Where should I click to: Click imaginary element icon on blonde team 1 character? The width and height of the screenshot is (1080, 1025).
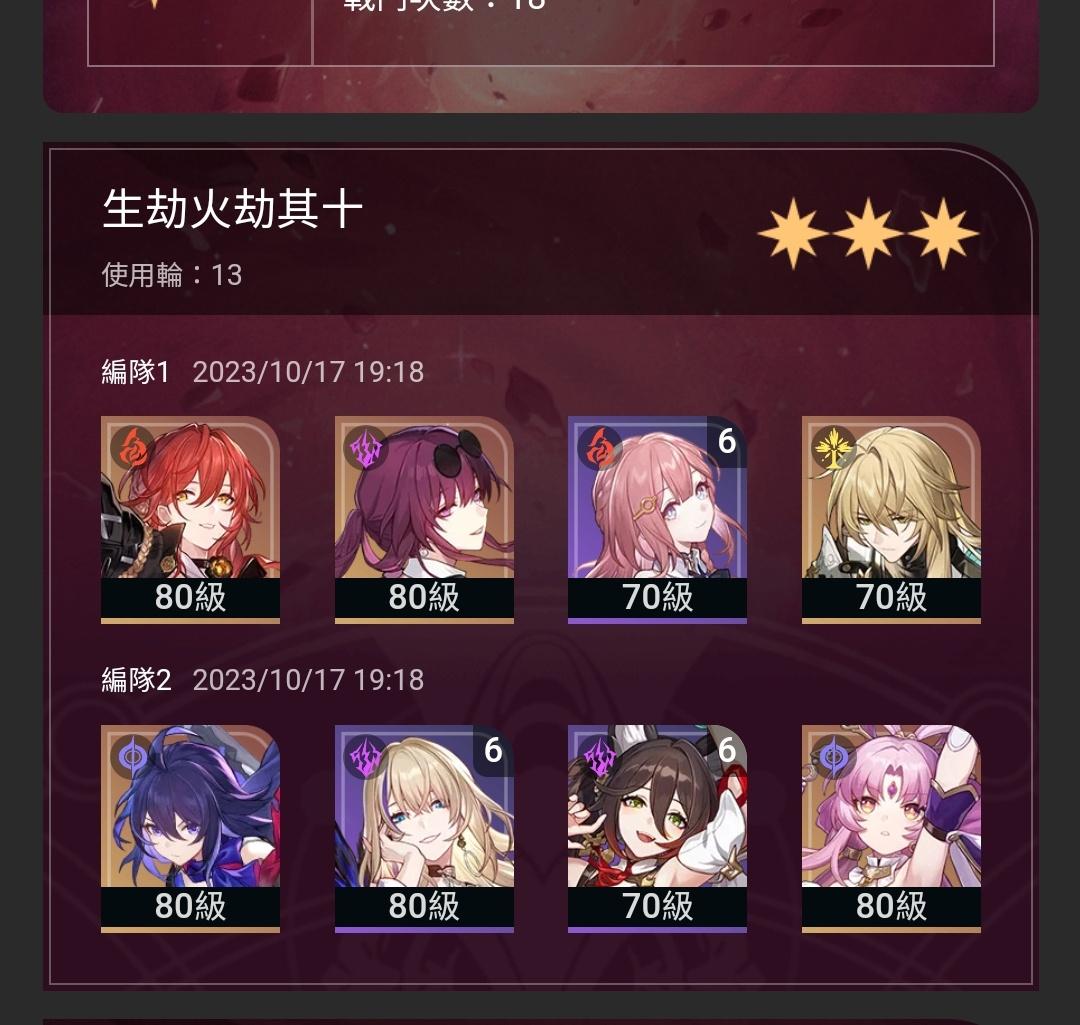click(833, 447)
